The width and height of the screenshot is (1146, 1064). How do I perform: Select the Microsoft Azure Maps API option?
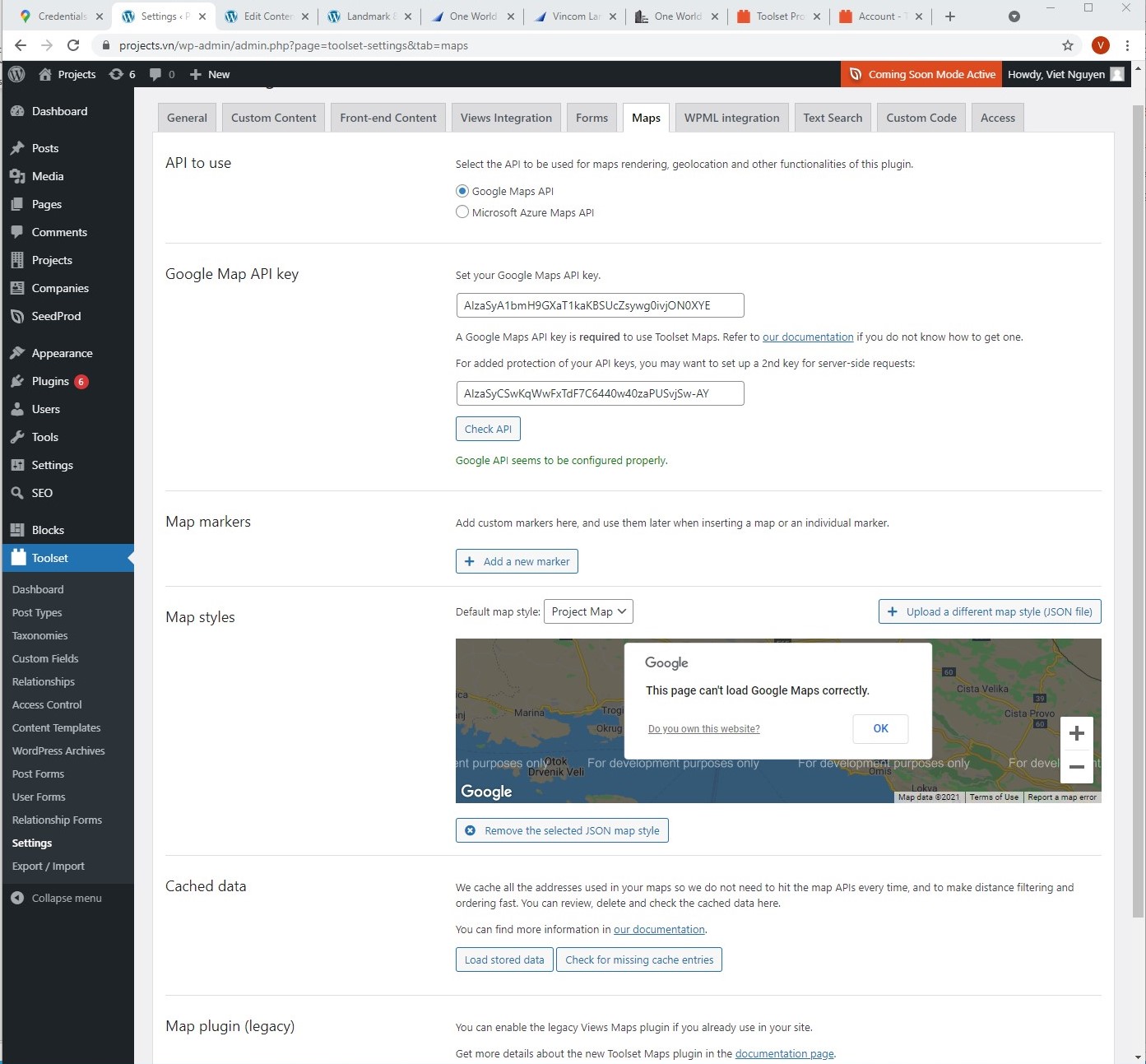[x=462, y=212]
